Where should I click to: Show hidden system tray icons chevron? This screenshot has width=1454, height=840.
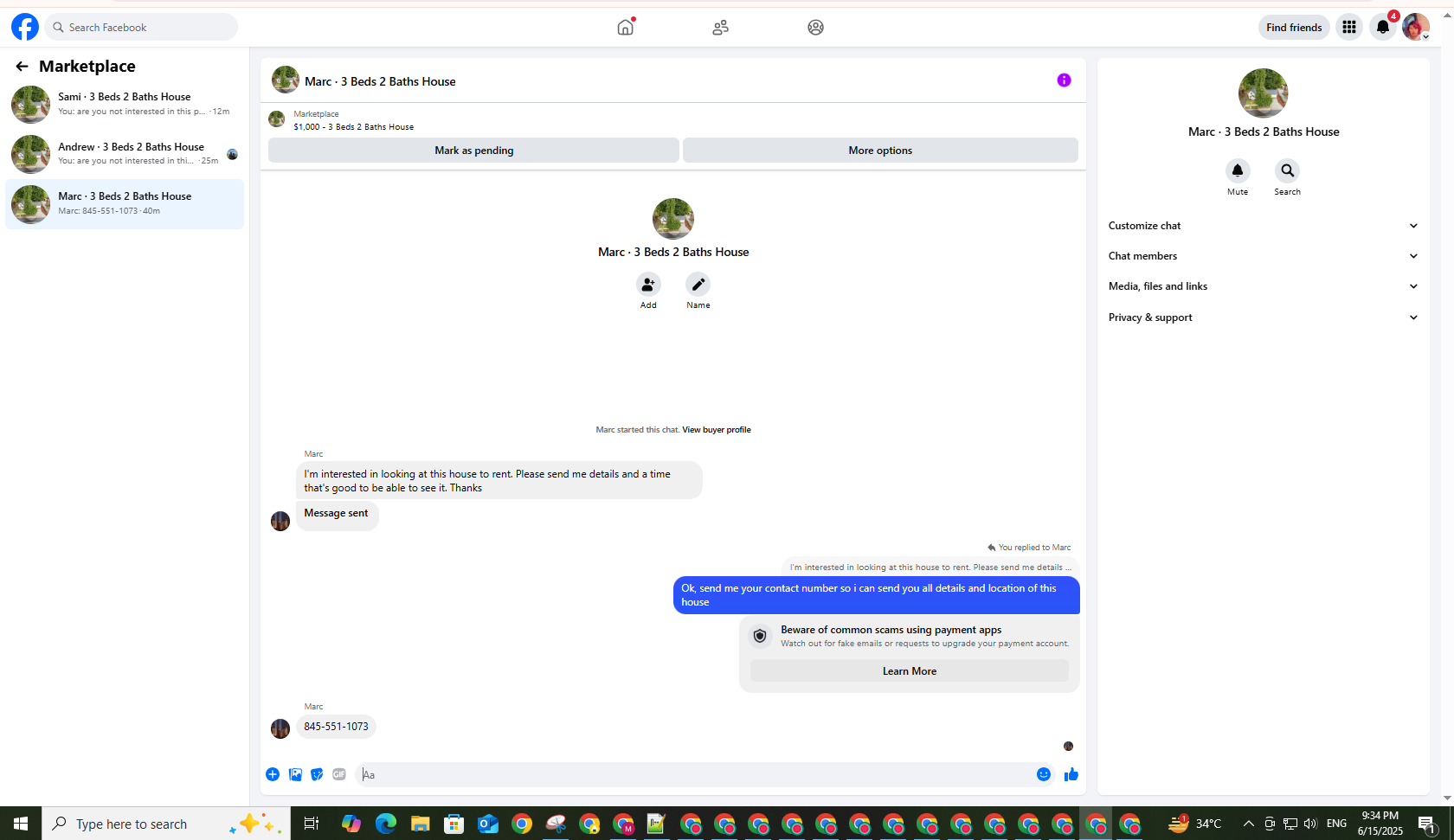(x=1248, y=824)
